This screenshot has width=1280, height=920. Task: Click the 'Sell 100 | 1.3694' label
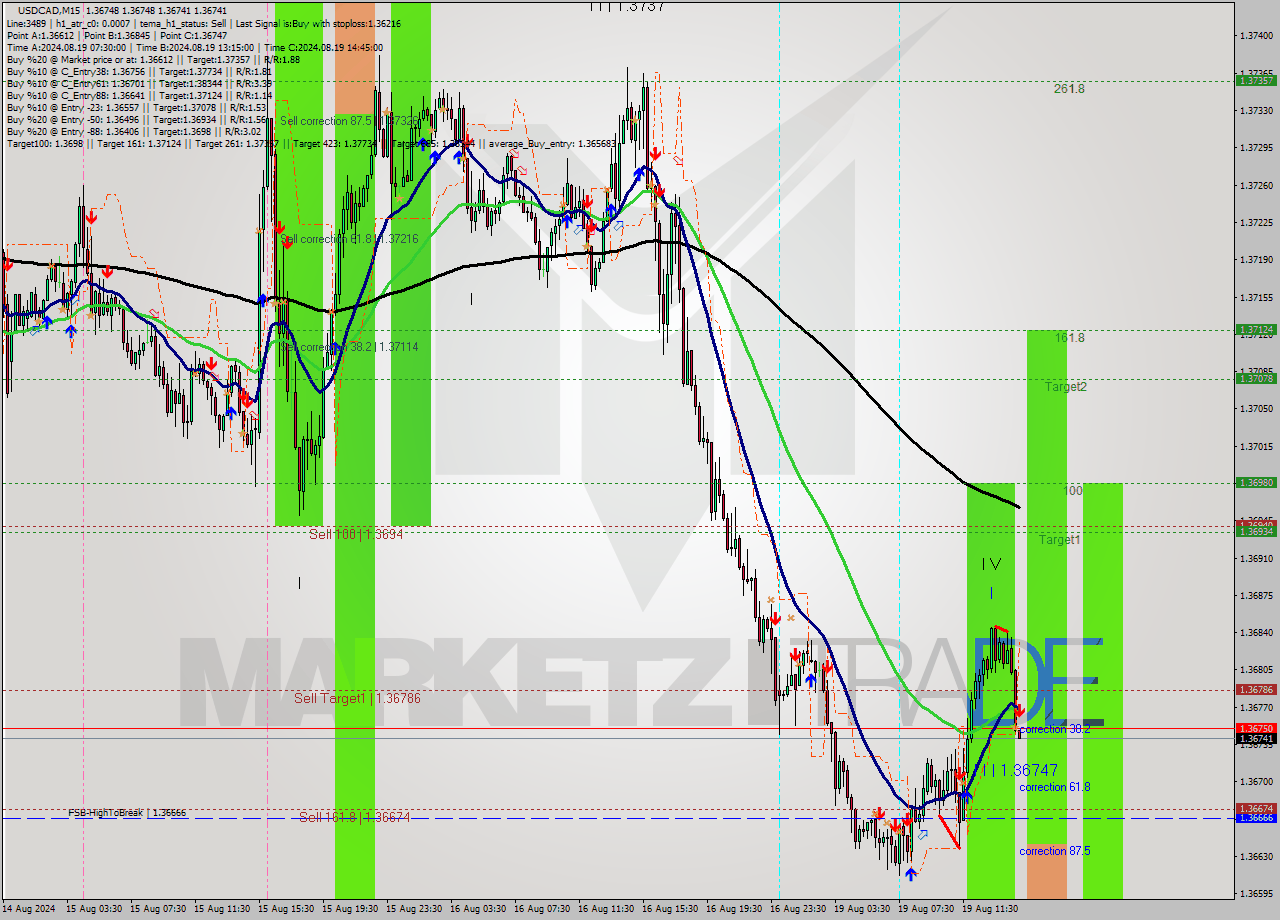[356, 534]
